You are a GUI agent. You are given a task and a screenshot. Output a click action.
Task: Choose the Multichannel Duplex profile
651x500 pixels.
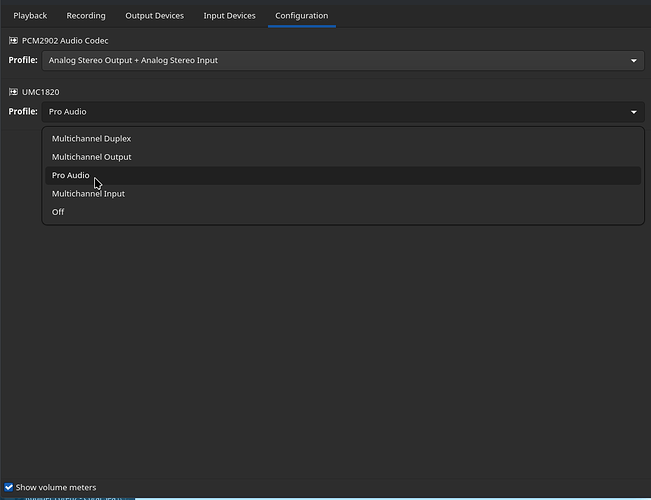tap(343, 139)
